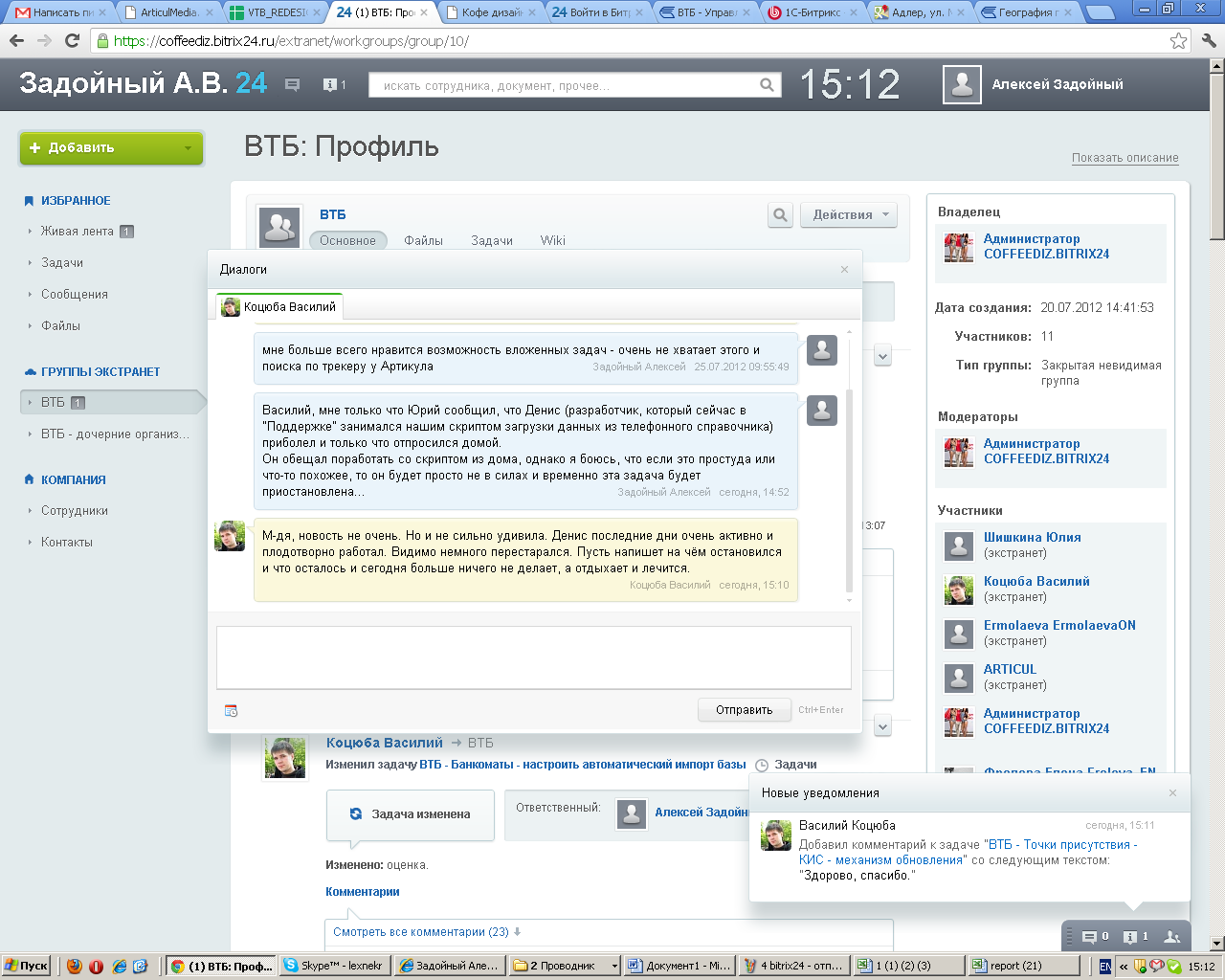Launch Firefox from the quick launch bar
The width and height of the screenshot is (1225, 980).
coord(75,966)
